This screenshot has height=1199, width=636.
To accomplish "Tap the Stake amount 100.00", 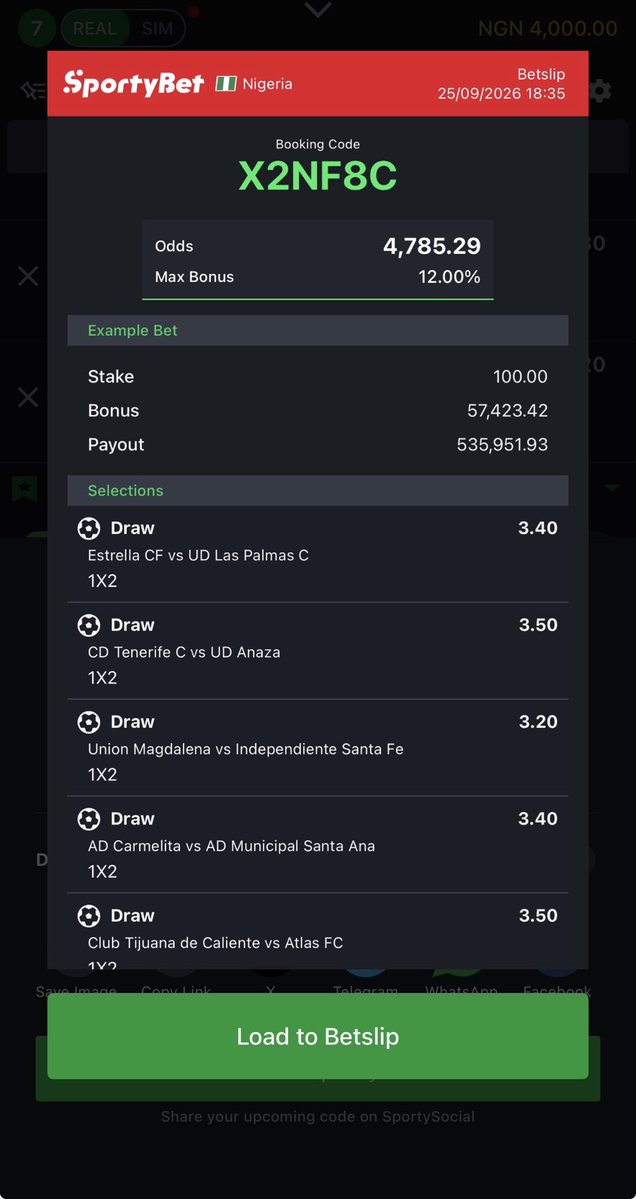I will pos(521,377).
